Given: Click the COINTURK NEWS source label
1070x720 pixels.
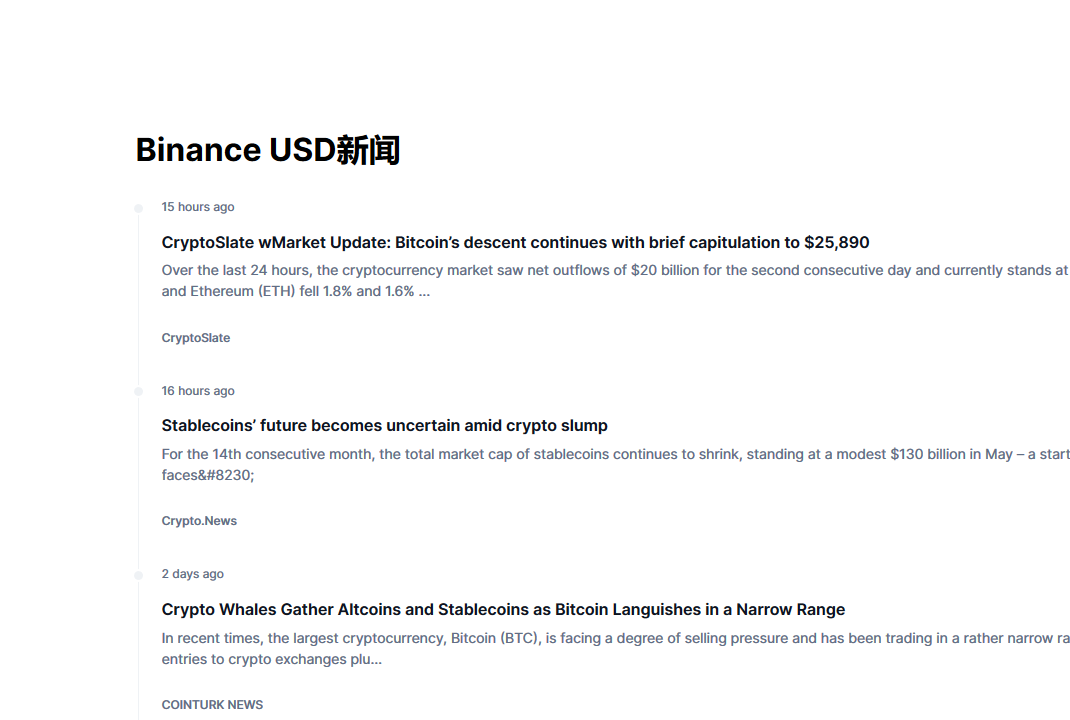Looking at the screenshot, I should 212,704.
